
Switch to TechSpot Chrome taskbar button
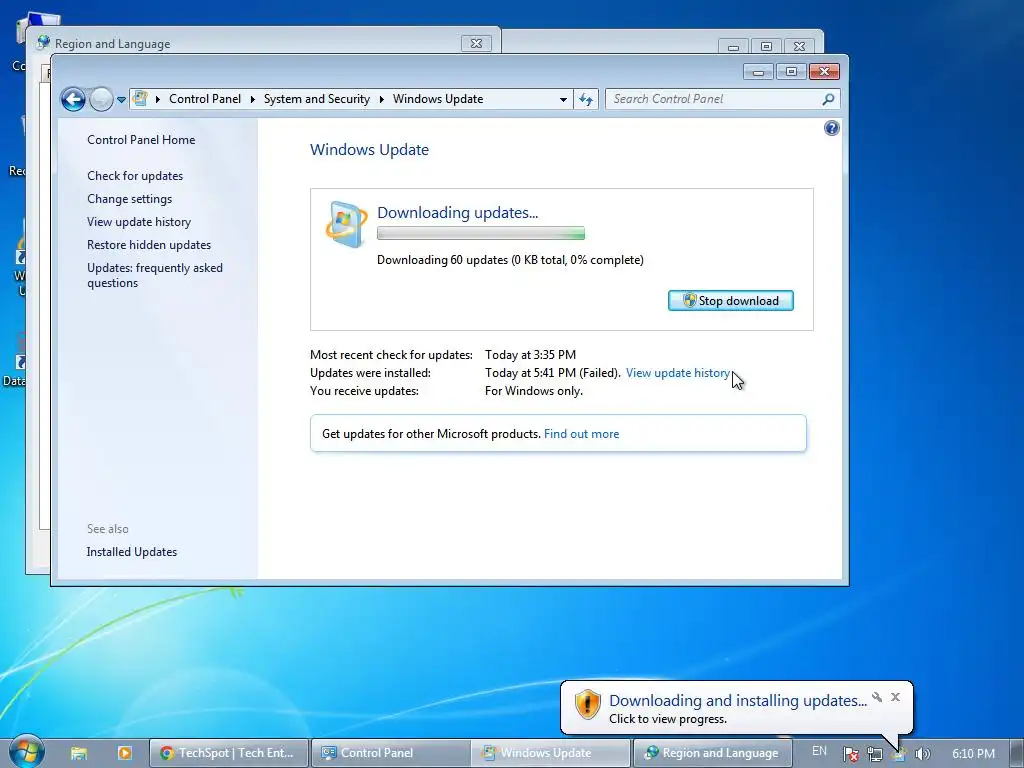click(227, 753)
